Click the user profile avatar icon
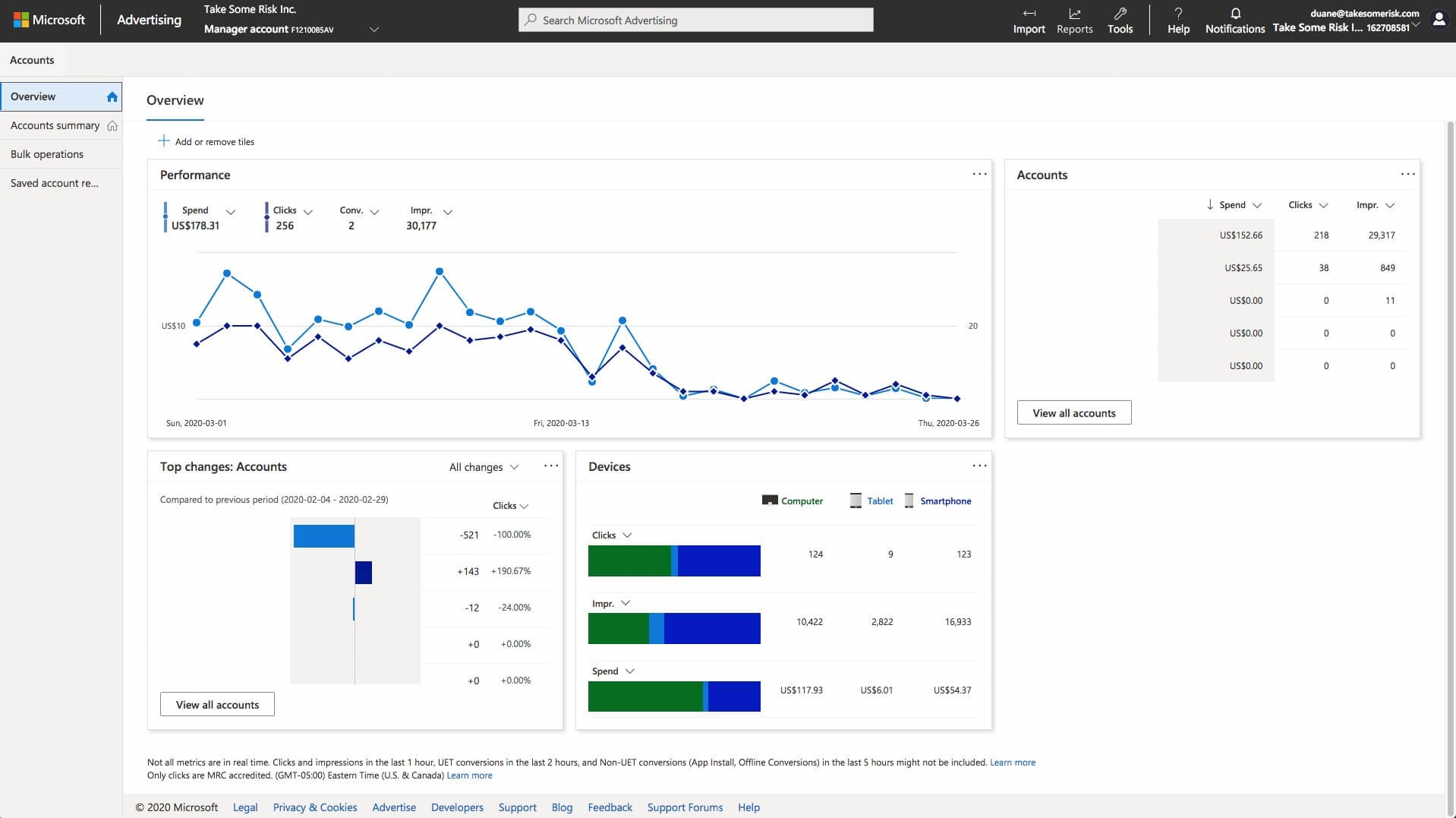 [x=1439, y=20]
